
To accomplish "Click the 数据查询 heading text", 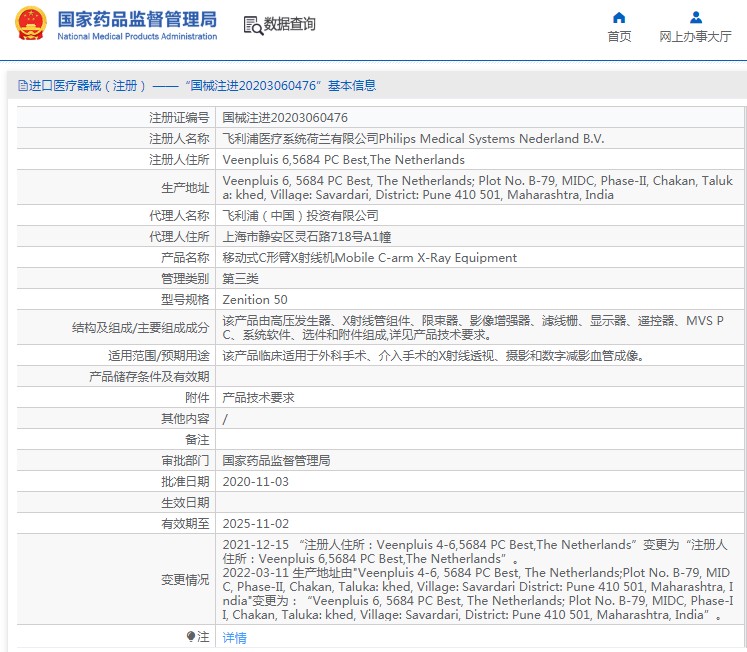I will (x=290, y=24).
